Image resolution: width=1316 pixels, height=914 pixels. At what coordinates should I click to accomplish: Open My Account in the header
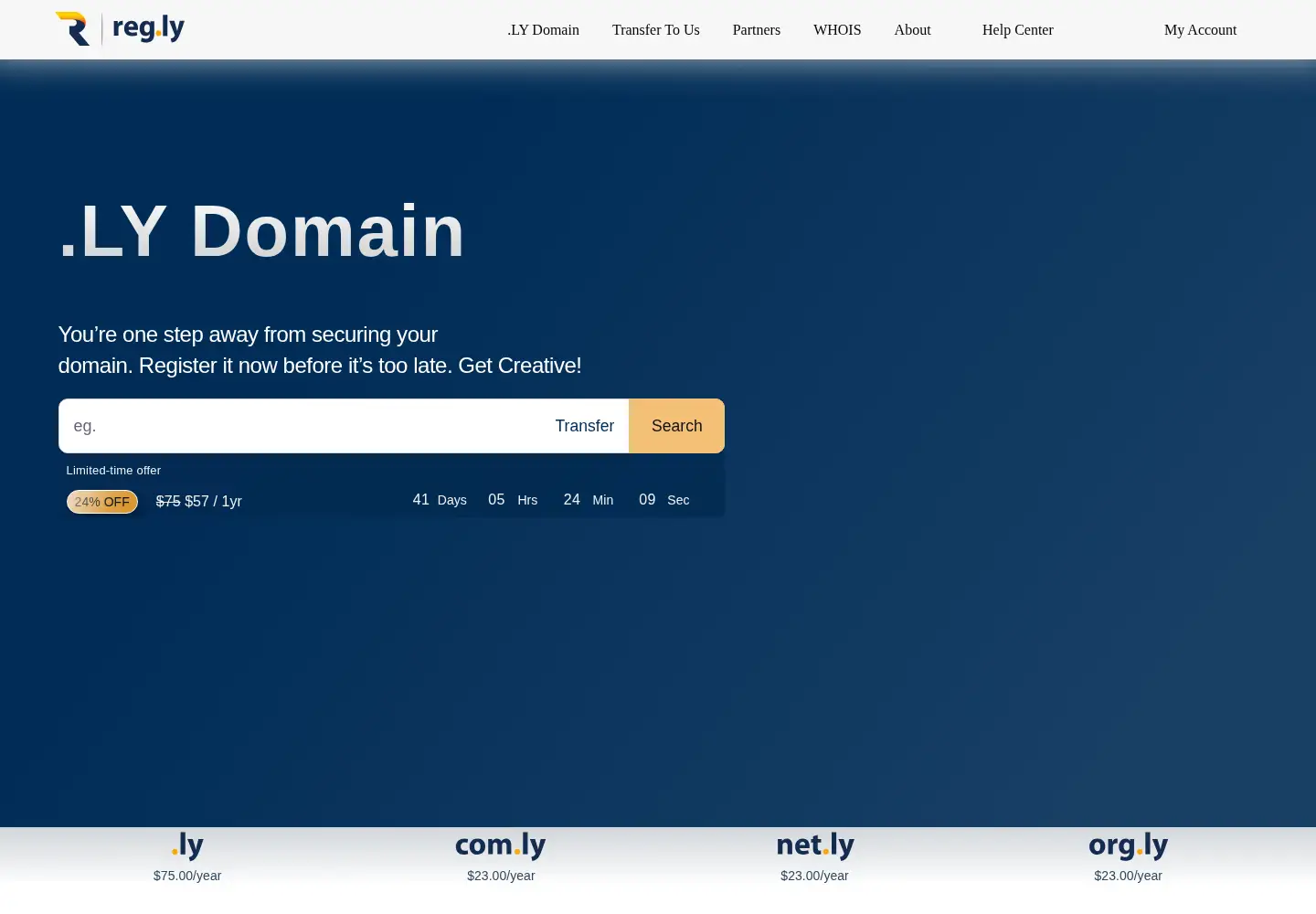[x=1201, y=30]
